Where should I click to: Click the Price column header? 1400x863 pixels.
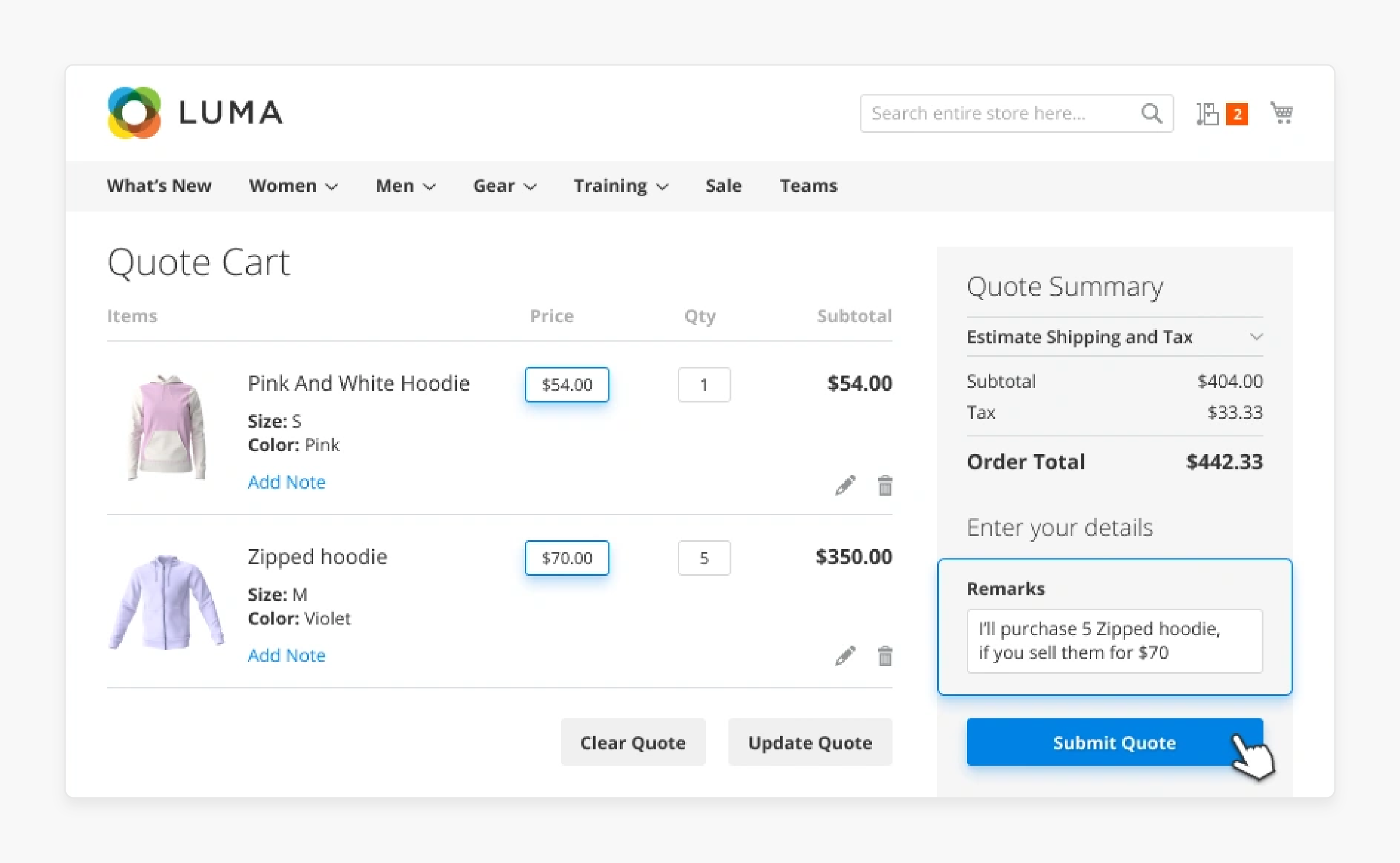[551, 316]
